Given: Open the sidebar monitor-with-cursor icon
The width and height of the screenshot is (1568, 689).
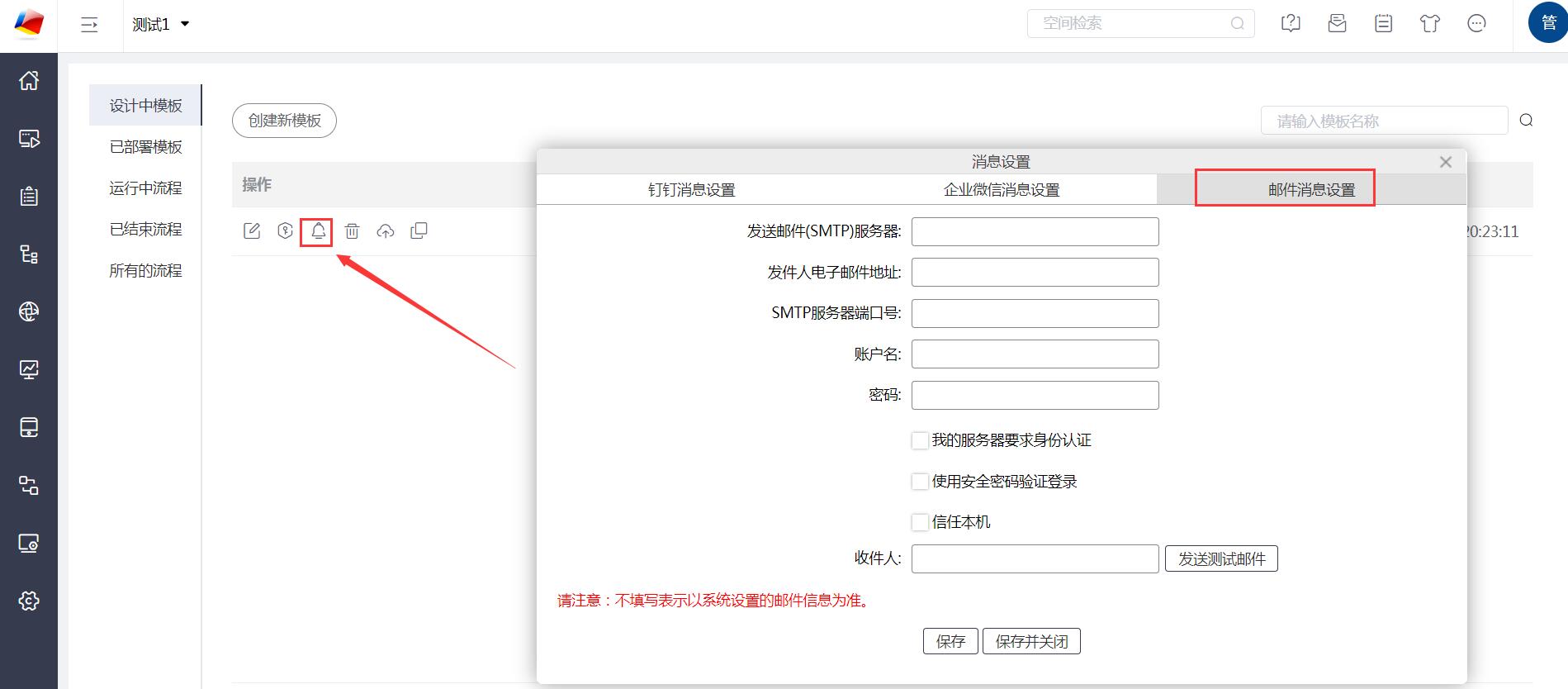Looking at the screenshot, I should point(29,138).
